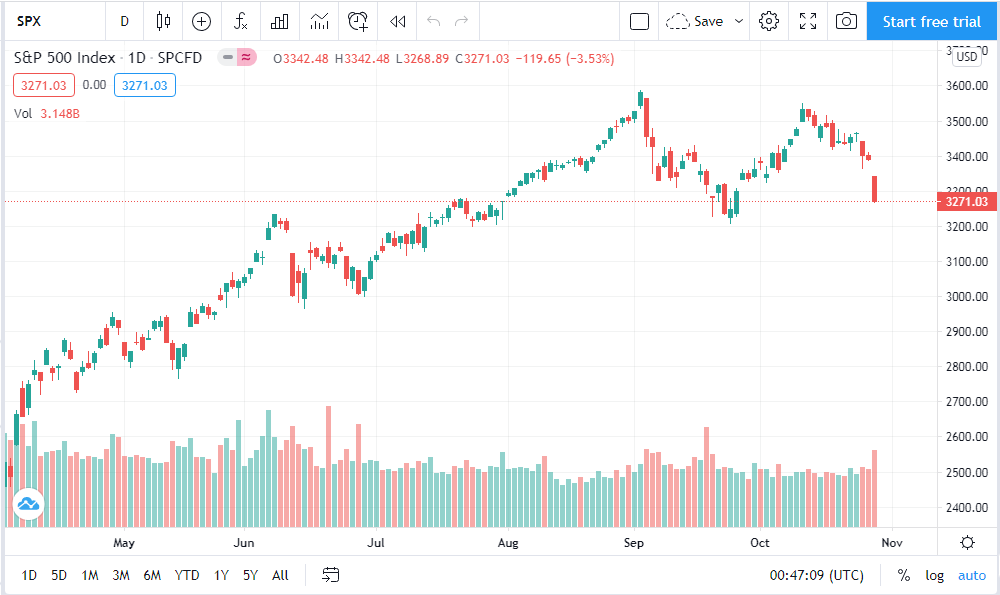The width and height of the screenshot is (1000, 595).
Task: Expand the Save dropdown arrow
Action: click(739, 22)
